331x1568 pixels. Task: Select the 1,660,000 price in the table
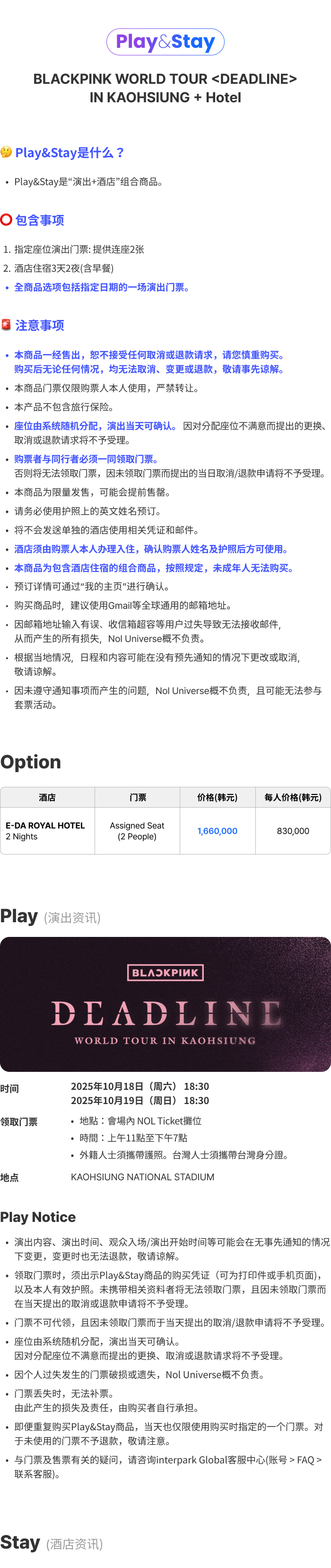point(217,831)
